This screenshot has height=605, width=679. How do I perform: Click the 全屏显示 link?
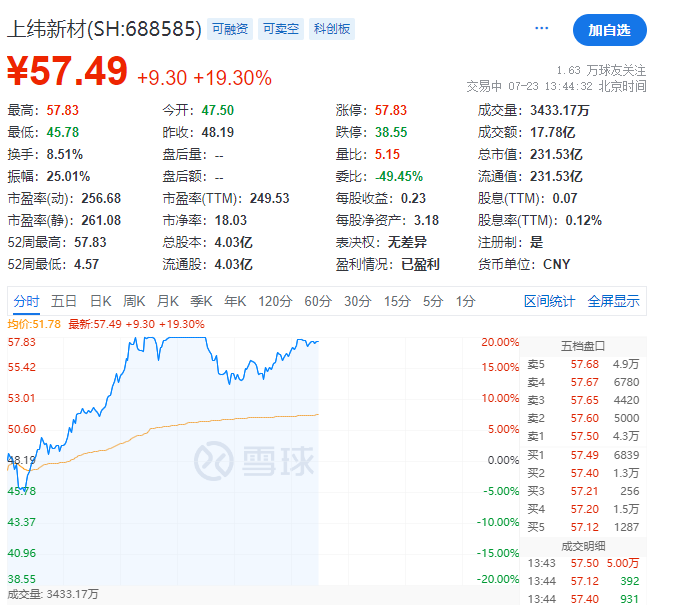(613, 301)
